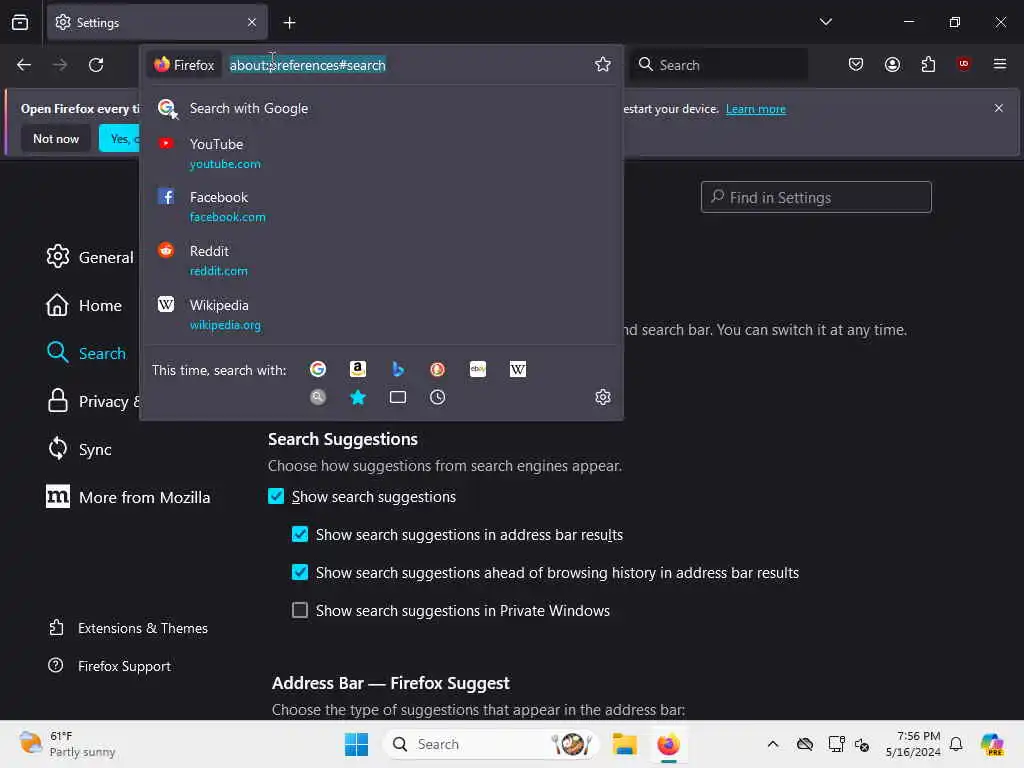Image resolution: width=1024 pixels, height=768 pixels.
Task: Open the Firefox application hamburger menu
Action: [999, 64]
